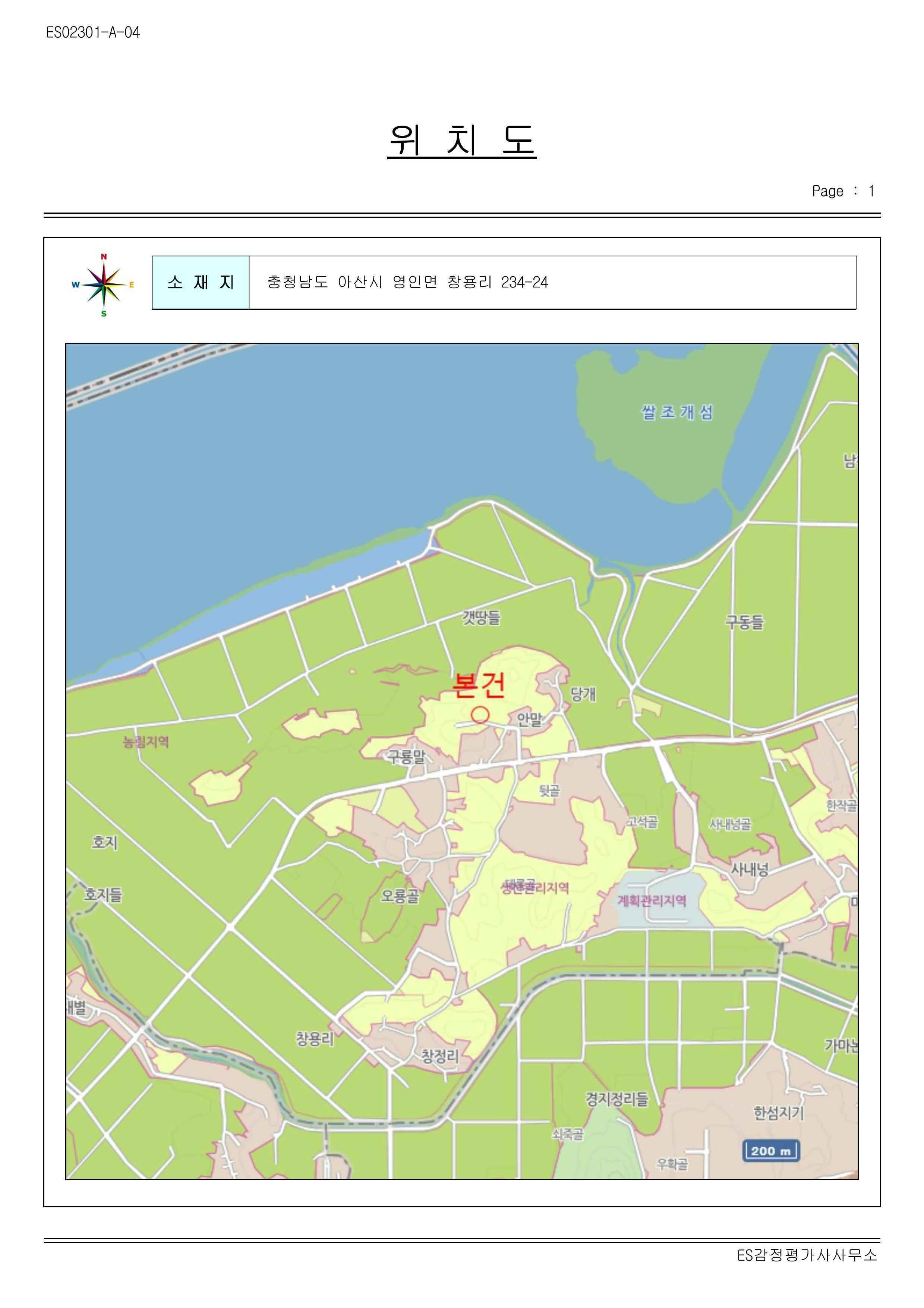Screen dimensions: 924x1308
Task: Click the 소재지 header cell
Action: [201, 283]
